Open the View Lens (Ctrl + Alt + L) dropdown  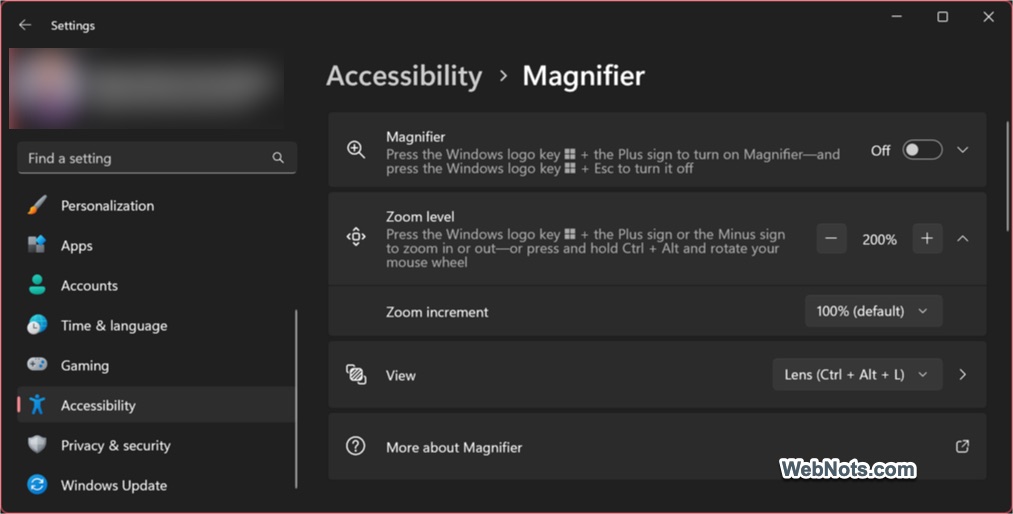pos(857,375)
